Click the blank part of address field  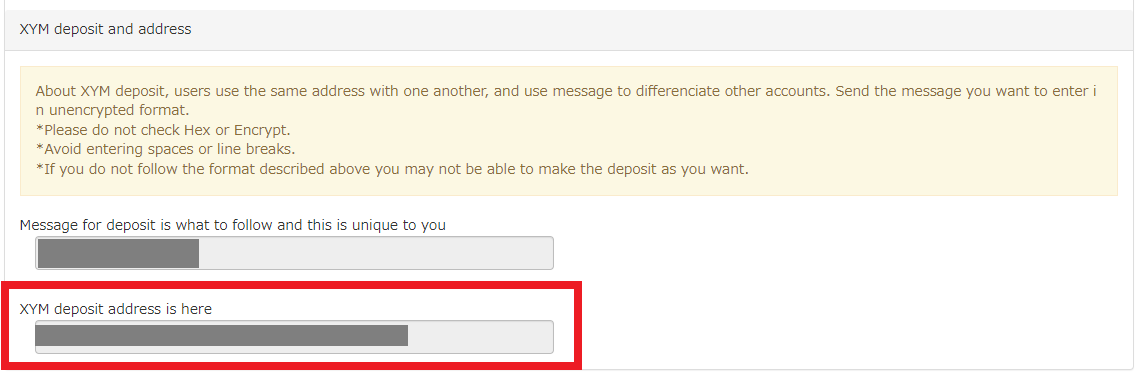[x=479, y=337]
